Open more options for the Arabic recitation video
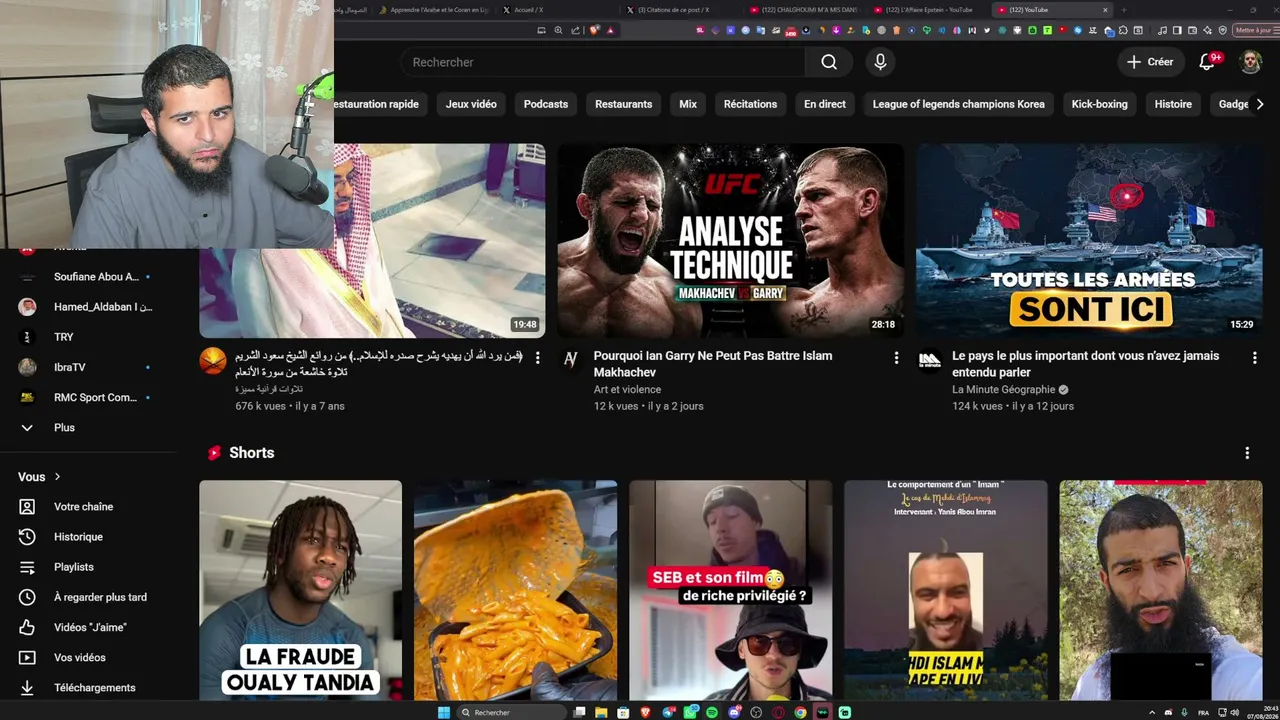Screen dimensions: 1280x720 [537, 358]
